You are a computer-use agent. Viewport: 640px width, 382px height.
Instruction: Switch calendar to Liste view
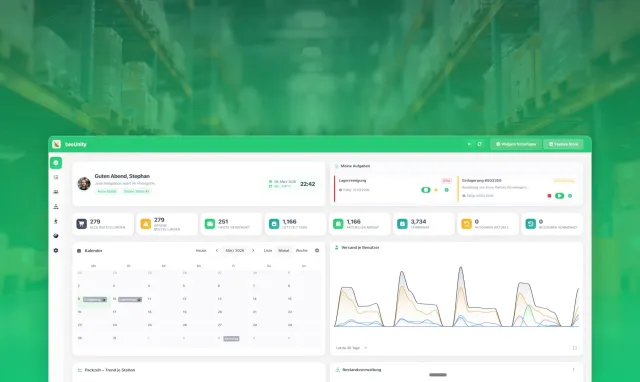268,250
